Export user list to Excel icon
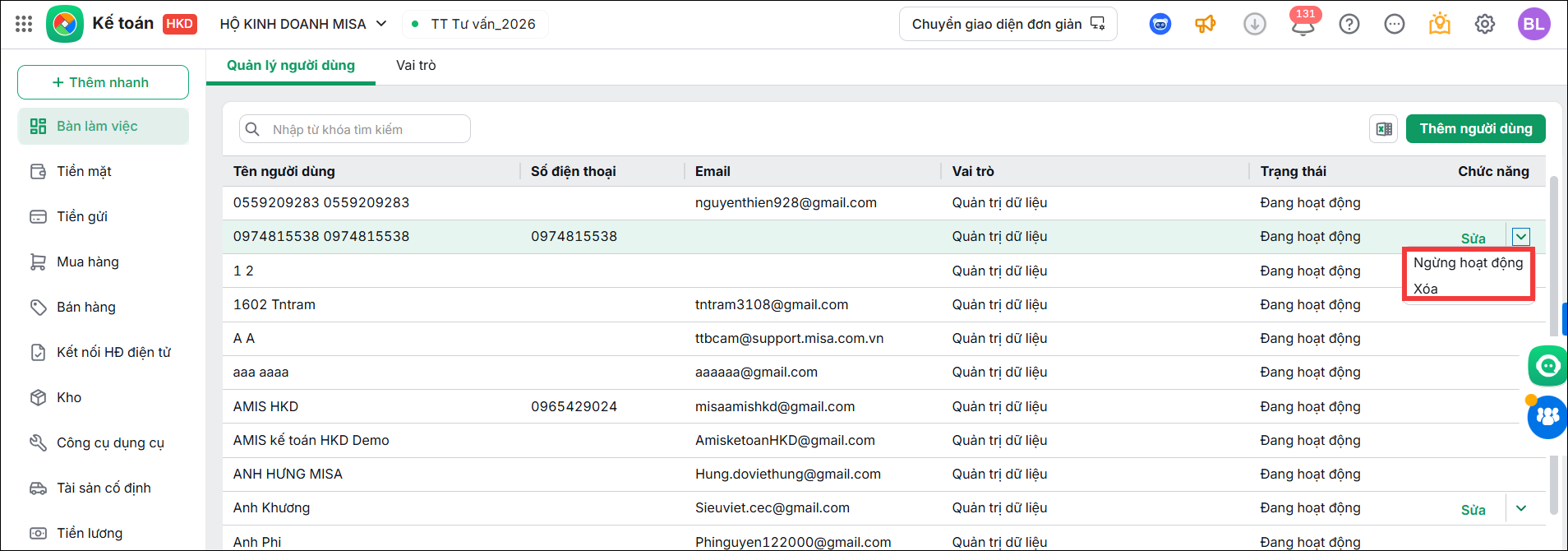Screen dimensions: 1568x551 (x=1384, y=128)
